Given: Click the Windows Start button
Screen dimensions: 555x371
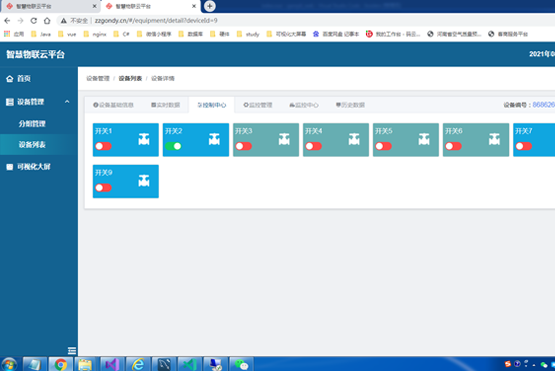Looking at the screenshot, I should 9,364.
